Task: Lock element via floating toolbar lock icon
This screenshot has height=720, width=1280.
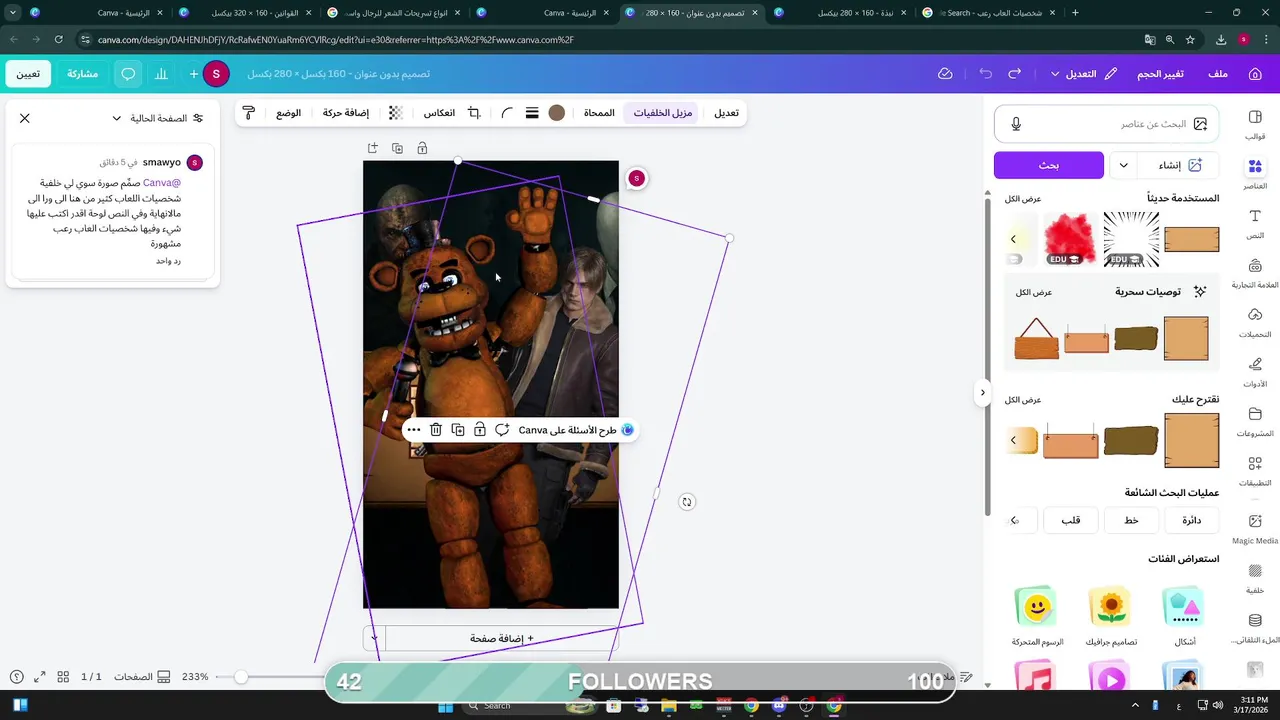Action: tap(480, 430)
